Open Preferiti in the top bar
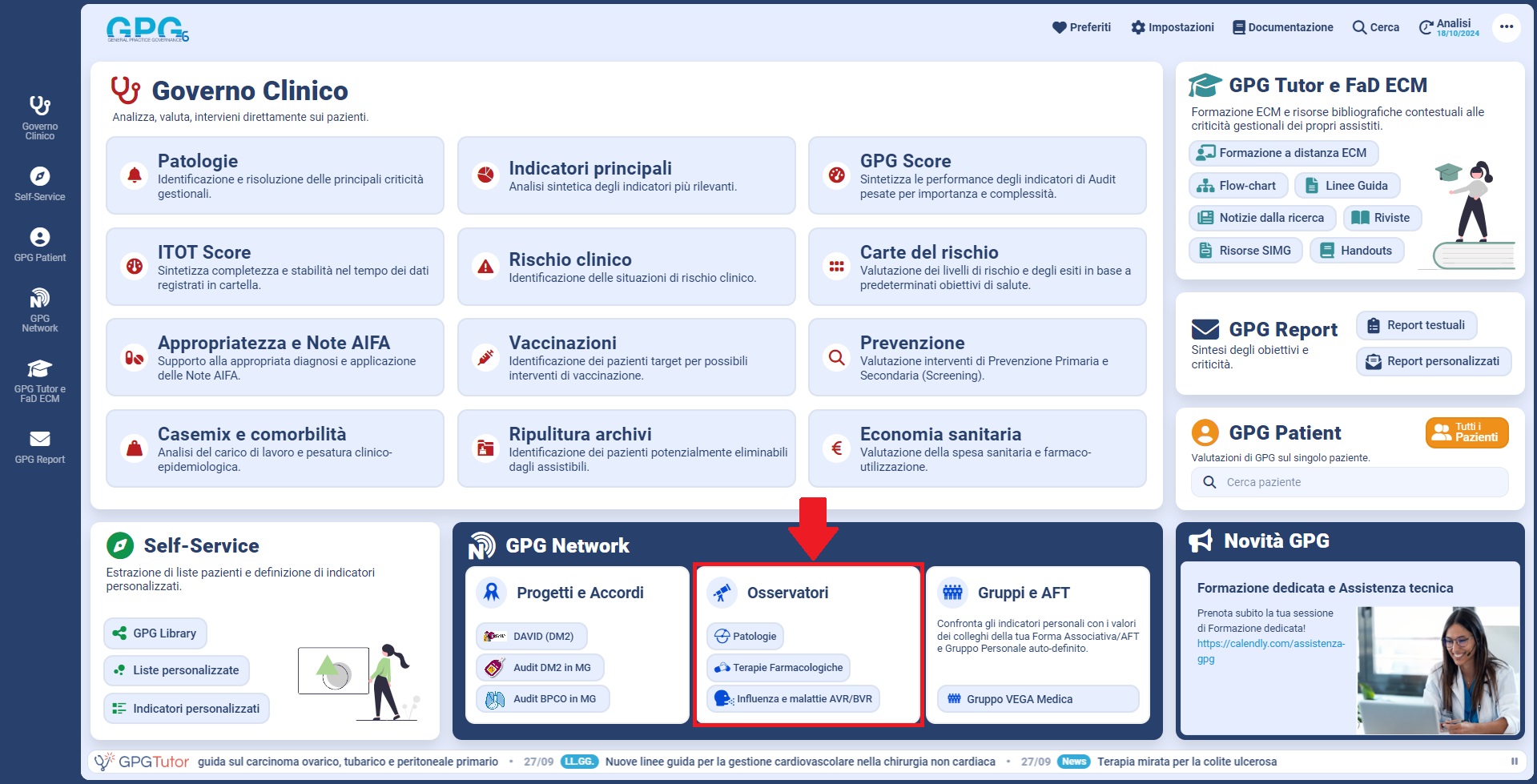1537x784 pixels. click(1081, 27)
